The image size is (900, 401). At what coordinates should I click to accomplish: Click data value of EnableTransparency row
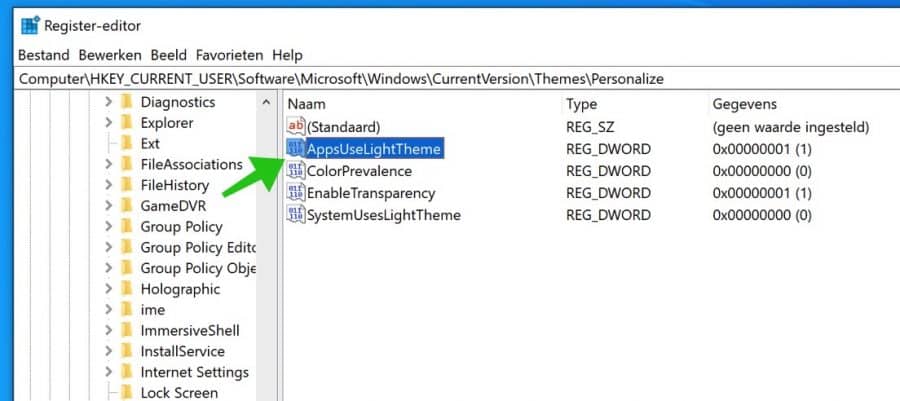coord(762,193)
